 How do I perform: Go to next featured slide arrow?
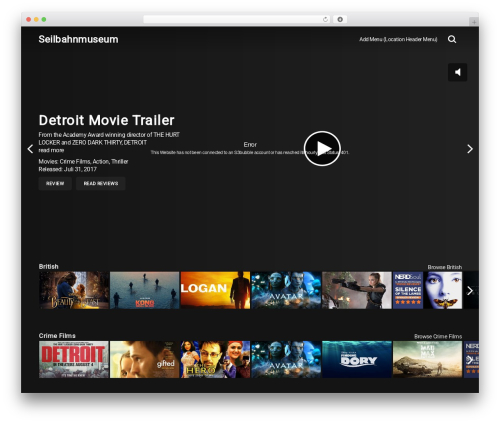click(x=470, y=149)
